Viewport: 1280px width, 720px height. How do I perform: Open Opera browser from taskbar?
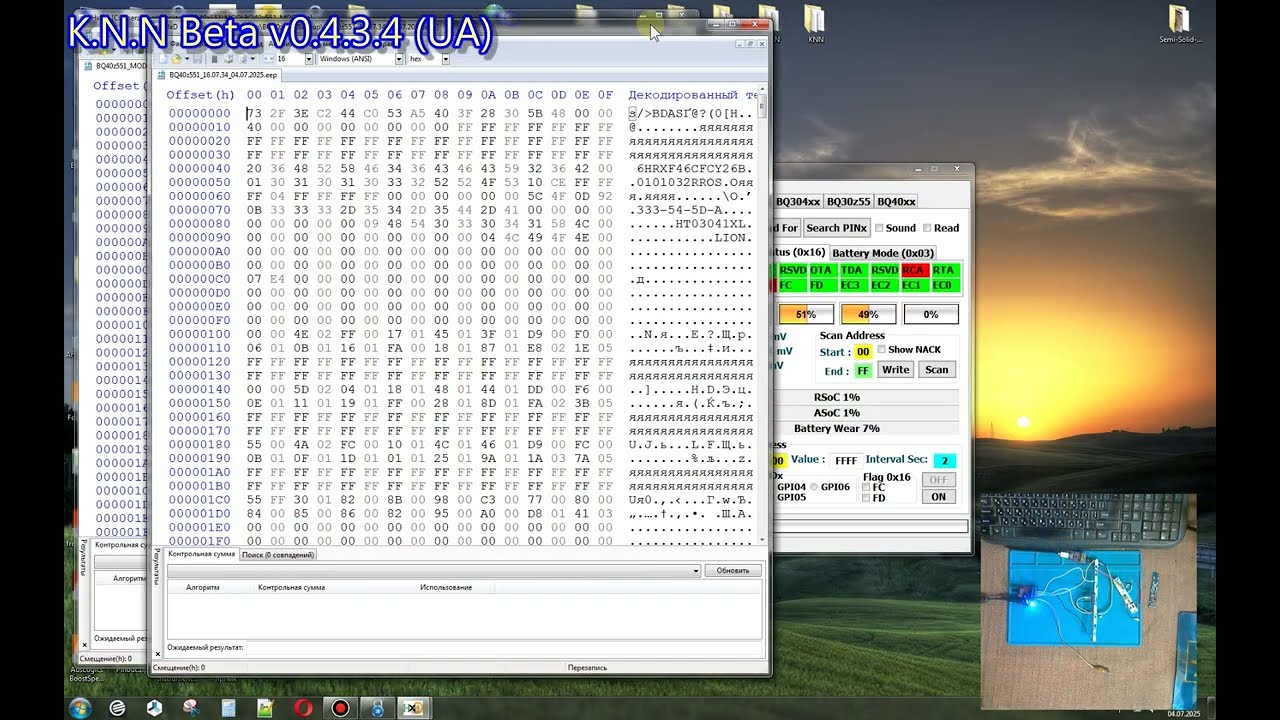[303, 708]
